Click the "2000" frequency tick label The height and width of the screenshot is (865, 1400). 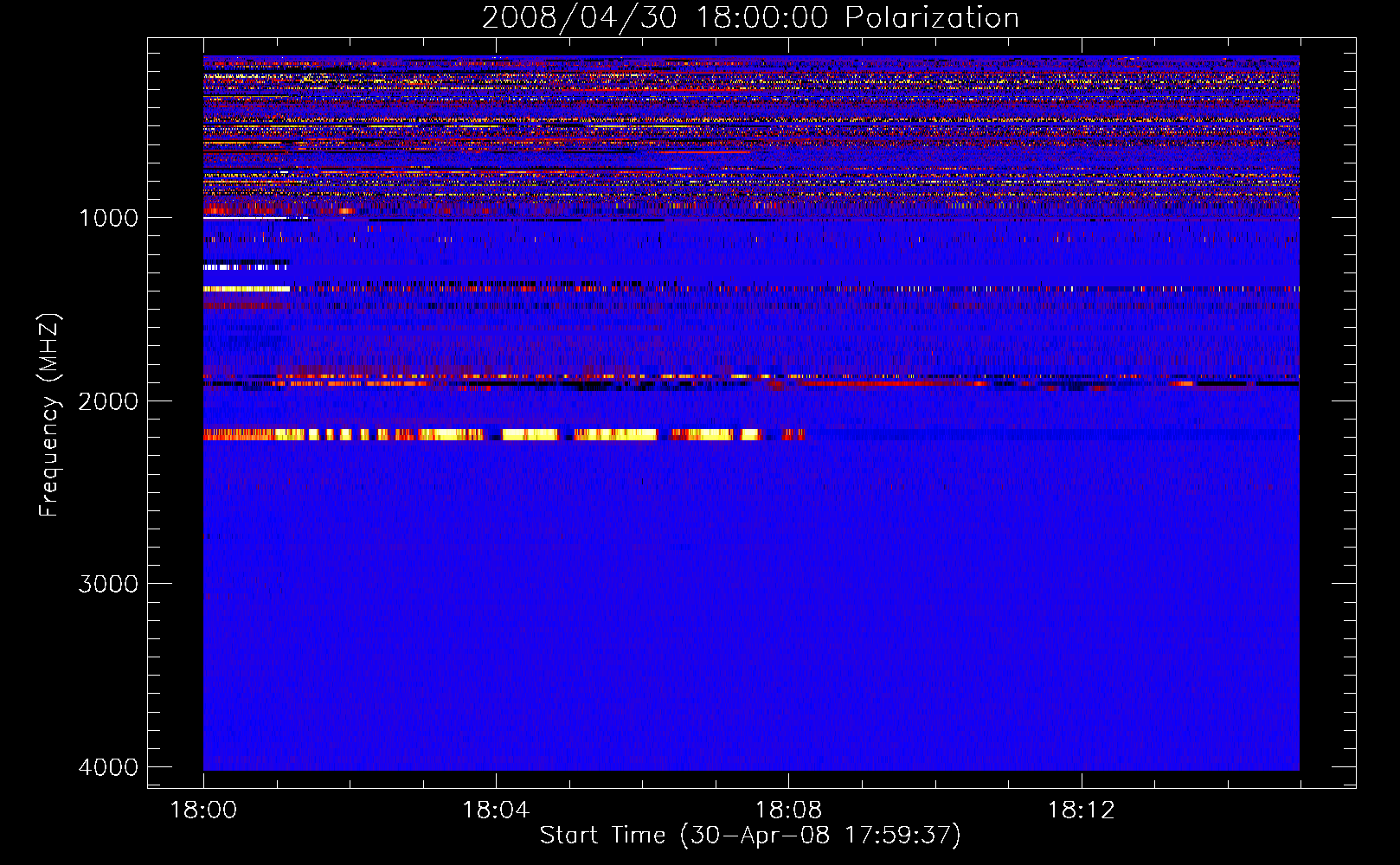pyautogui.click(x=108, y=401)
